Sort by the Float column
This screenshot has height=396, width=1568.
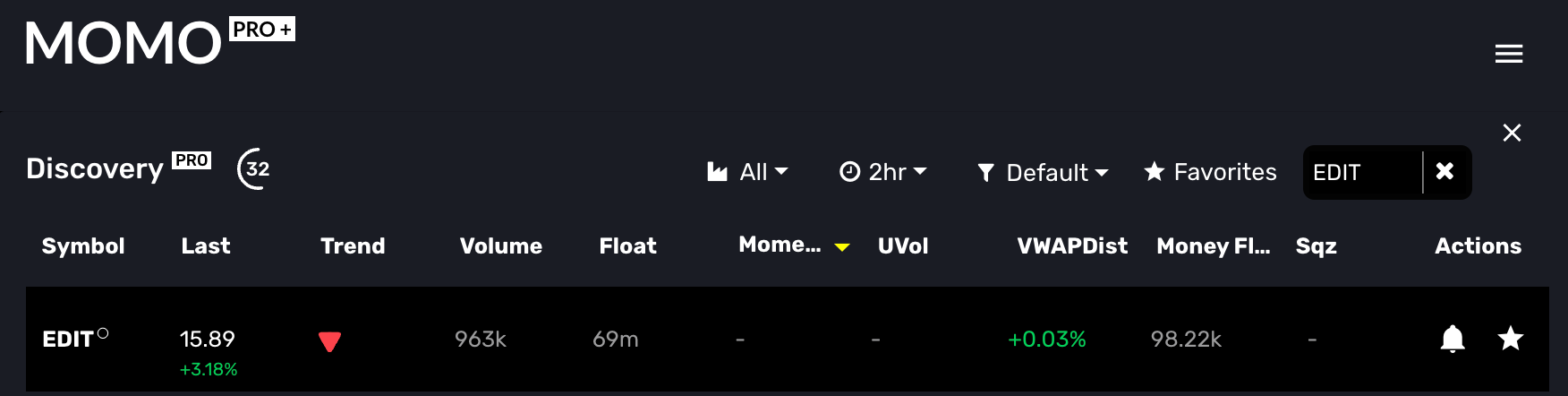click(x=627, y=245)
